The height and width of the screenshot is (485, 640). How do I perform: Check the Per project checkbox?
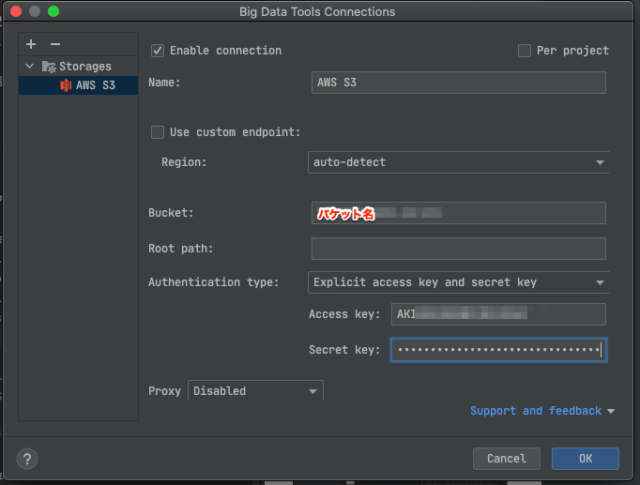pos(524,51)
